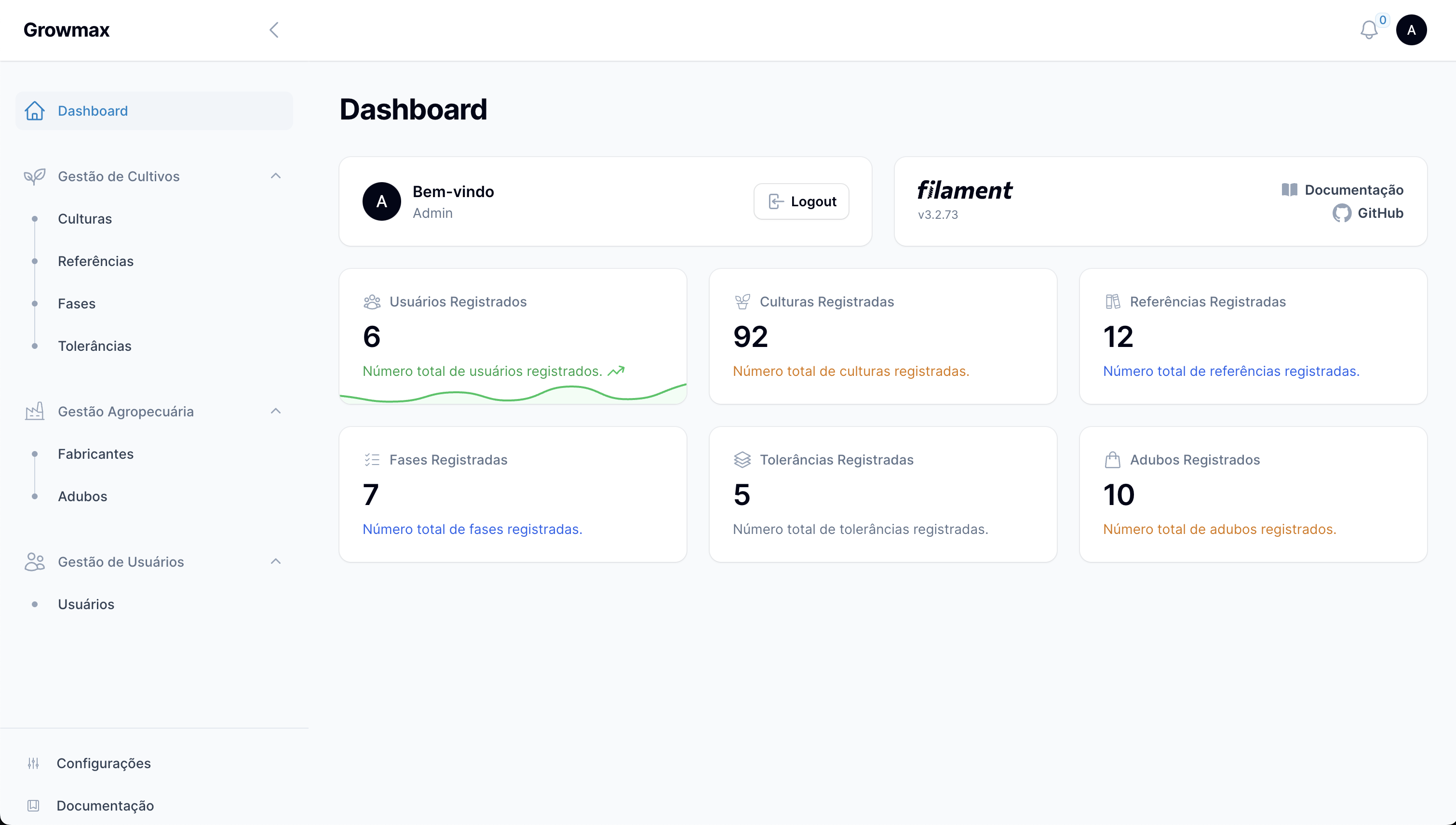Click the Adubos Registrados bag icon
The width and height of the screenshot is (1456, 825).
1113,460
